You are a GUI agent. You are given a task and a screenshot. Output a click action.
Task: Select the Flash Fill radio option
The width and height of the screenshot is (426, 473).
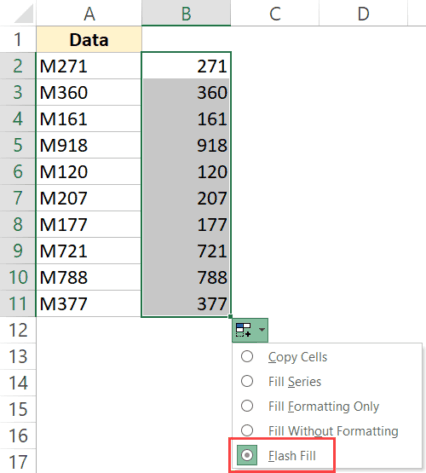click(247, 455)
